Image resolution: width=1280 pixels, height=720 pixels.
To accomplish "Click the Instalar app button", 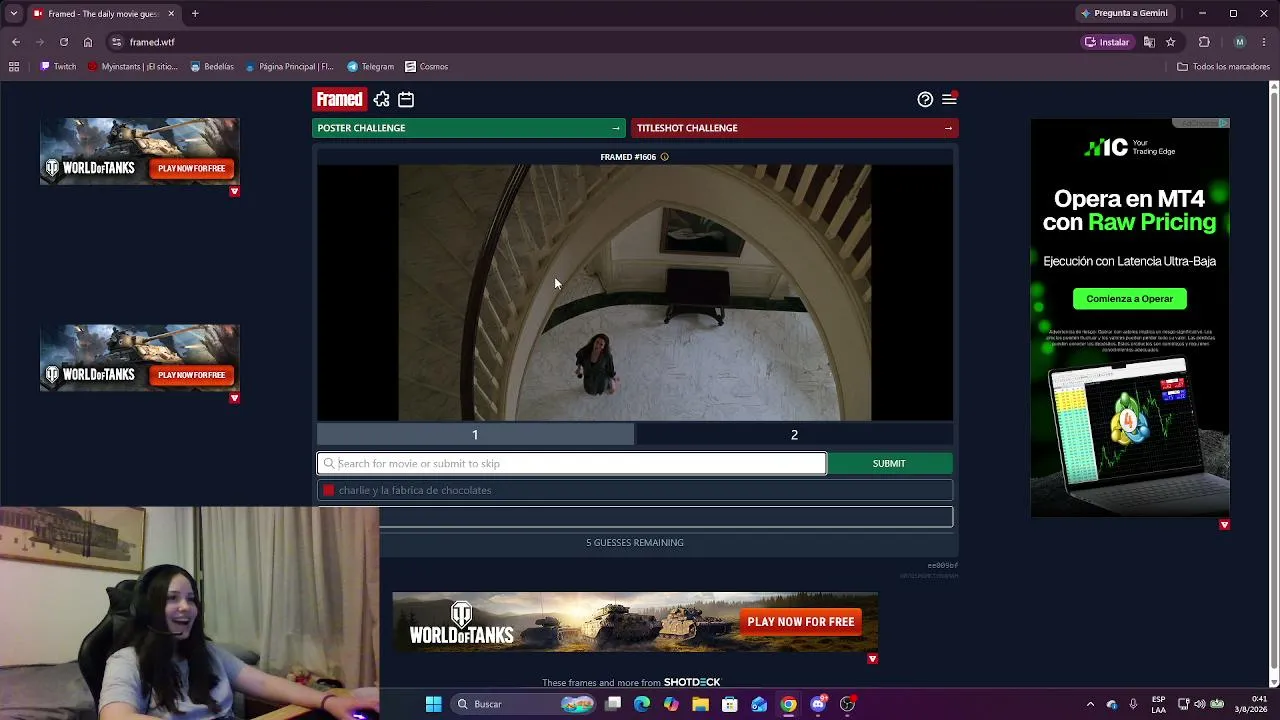I will coord(1107,42).
